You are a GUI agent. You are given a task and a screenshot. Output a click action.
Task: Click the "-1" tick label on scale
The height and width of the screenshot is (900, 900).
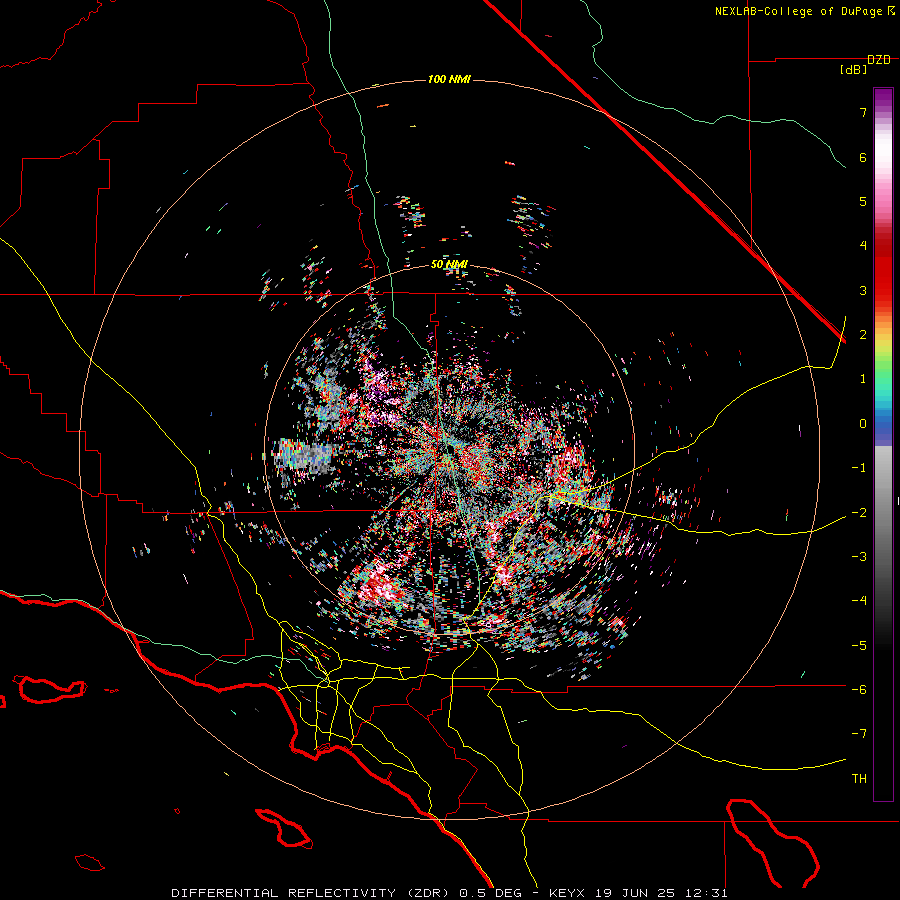point(859,468)
